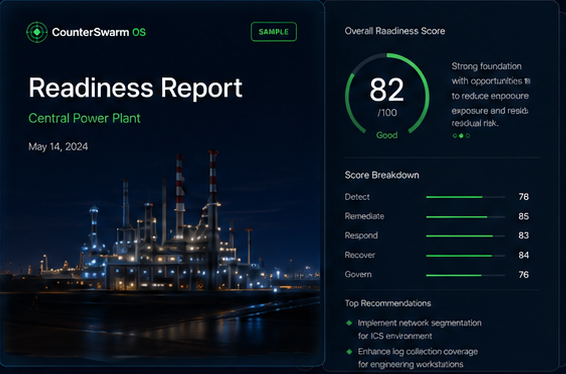Click the Recover score value 84
This screenshot has width=566, height=374.
tap(523, 255)
